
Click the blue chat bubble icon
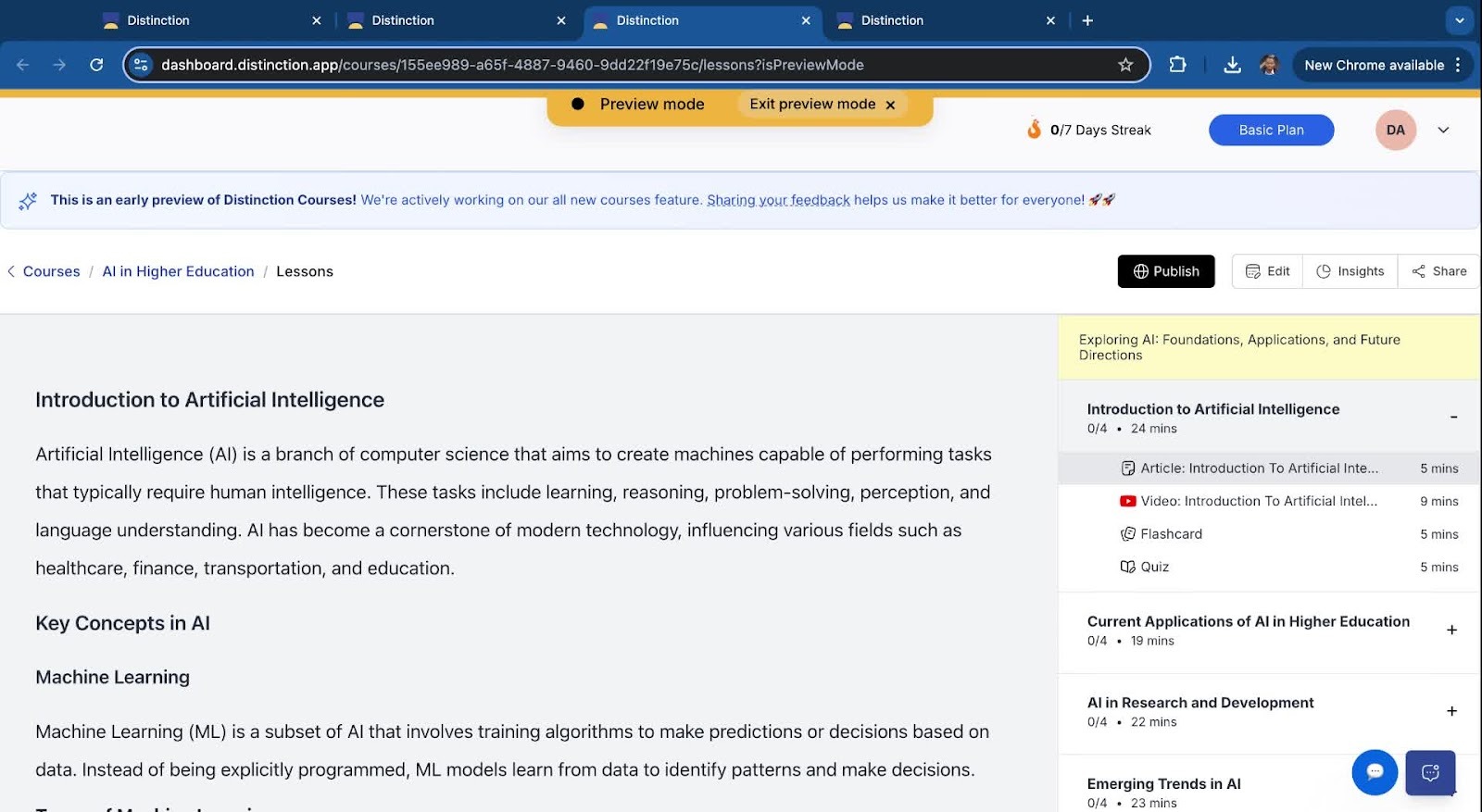click(x=1374, y=771)
